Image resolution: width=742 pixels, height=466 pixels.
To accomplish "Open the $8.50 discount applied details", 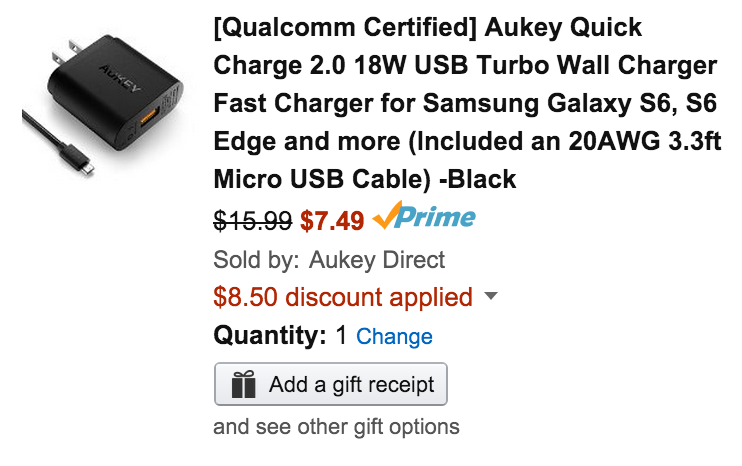I will pos(343,297).
